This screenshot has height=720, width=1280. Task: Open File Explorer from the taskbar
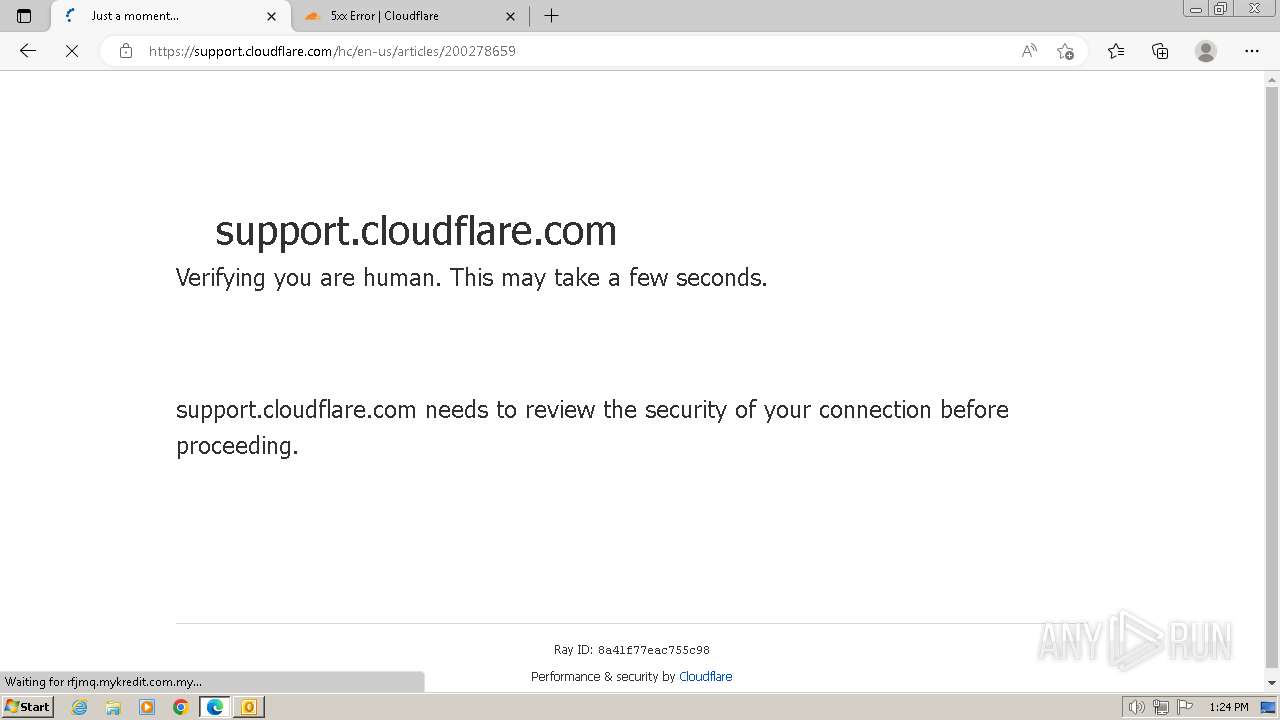tap(113, 707)
